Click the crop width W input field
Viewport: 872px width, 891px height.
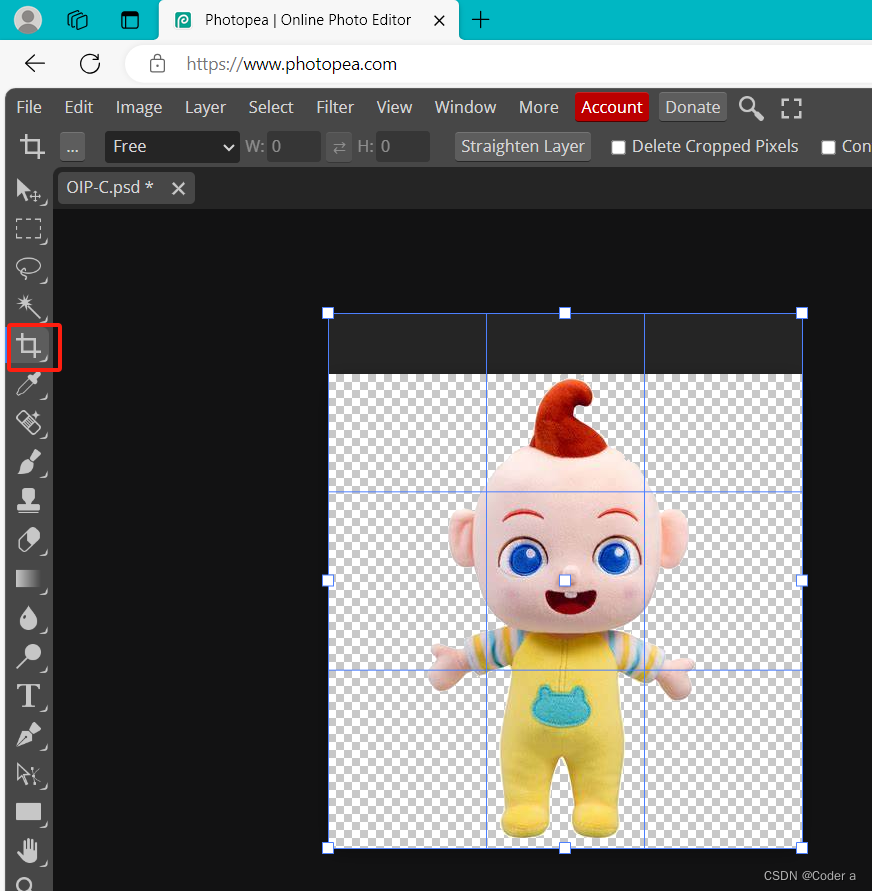point(294,147)
